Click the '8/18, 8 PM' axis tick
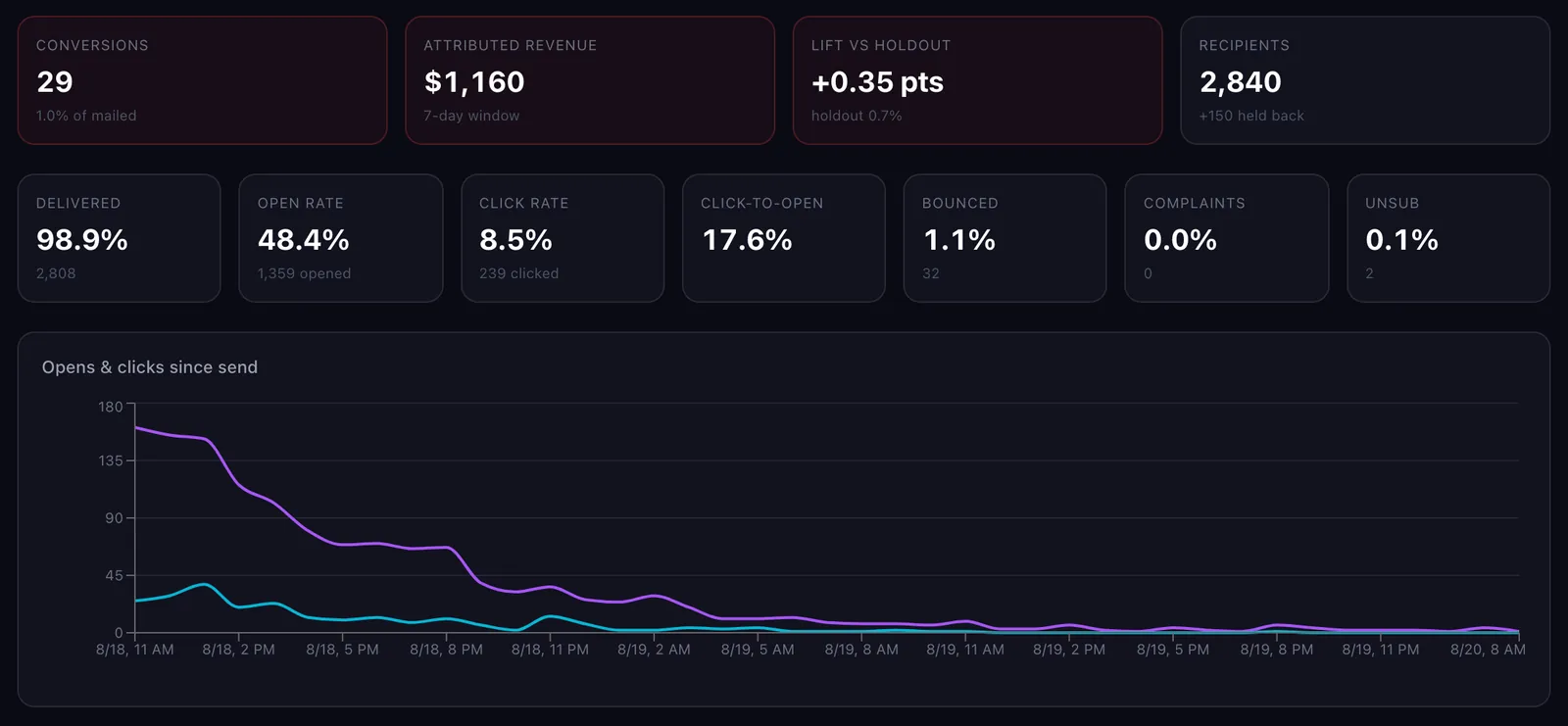1568x726 pixels. click(446, 650)
